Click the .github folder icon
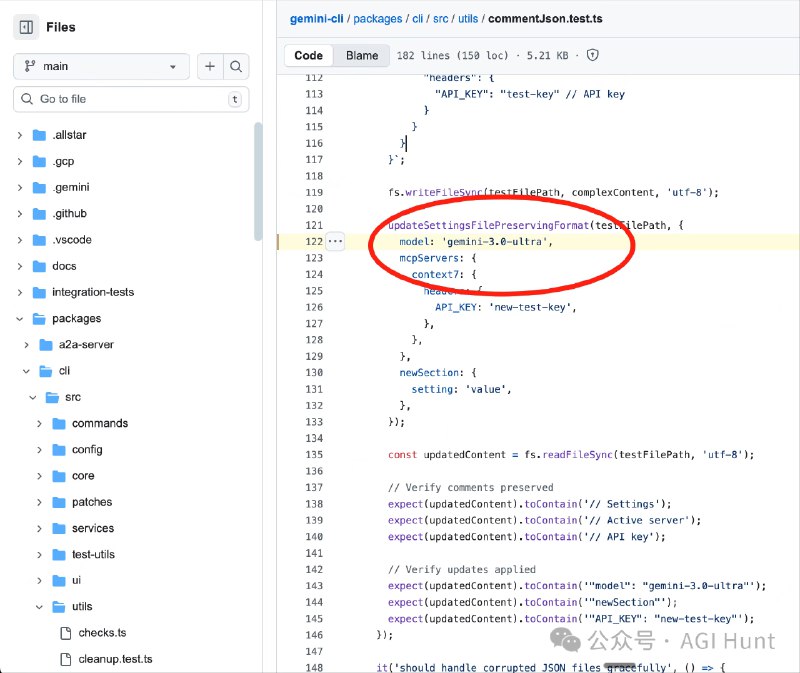The width and height of the screenshot is (800, 673). pos(40,214)
